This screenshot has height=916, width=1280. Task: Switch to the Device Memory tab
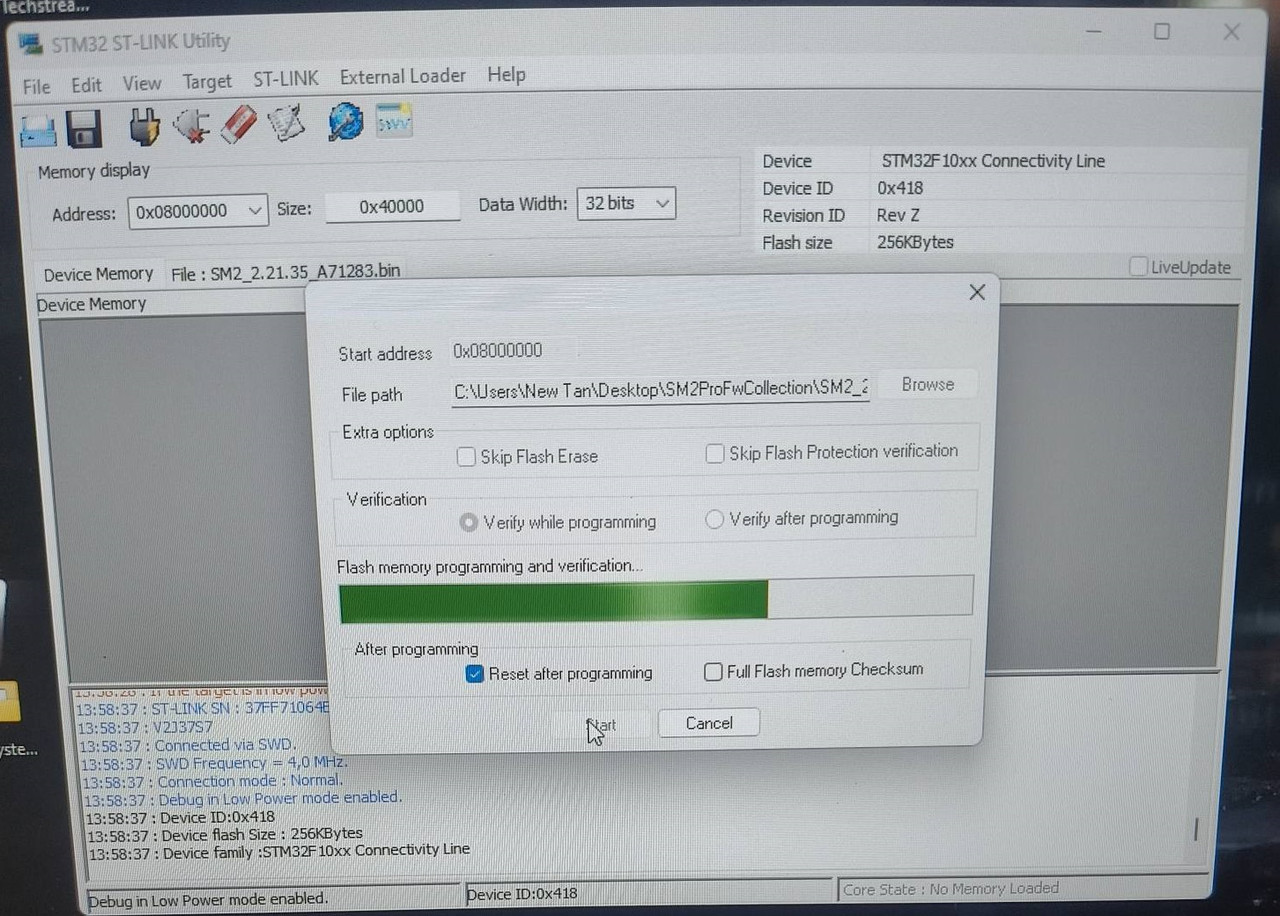(x=98, y=274)
